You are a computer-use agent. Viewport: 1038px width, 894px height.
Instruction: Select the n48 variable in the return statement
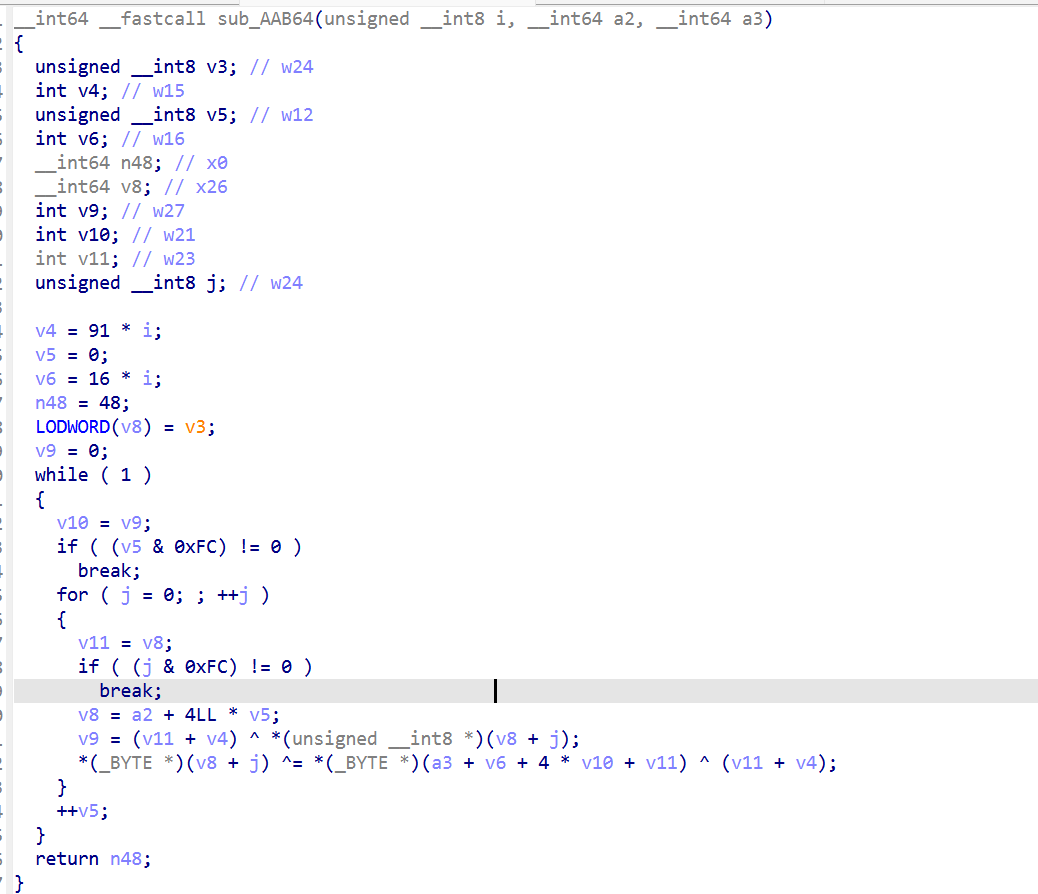coord(124,858)
